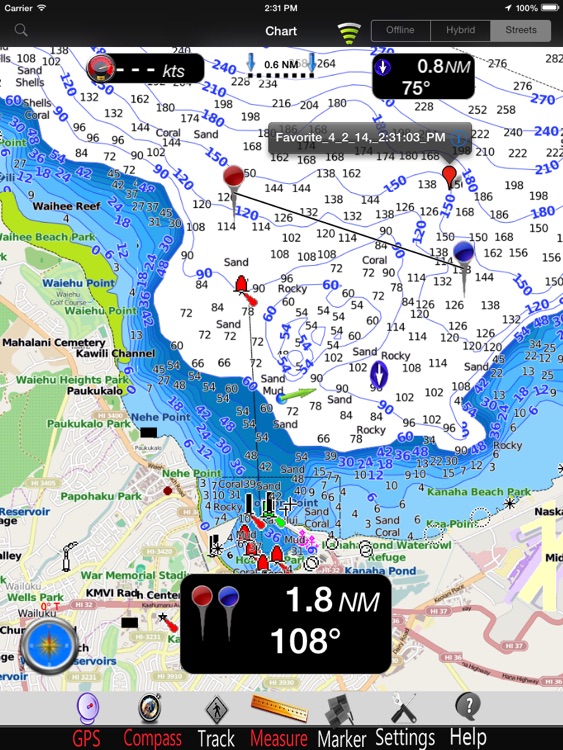
Task: Tap the Help label
Action: (468, 737)
